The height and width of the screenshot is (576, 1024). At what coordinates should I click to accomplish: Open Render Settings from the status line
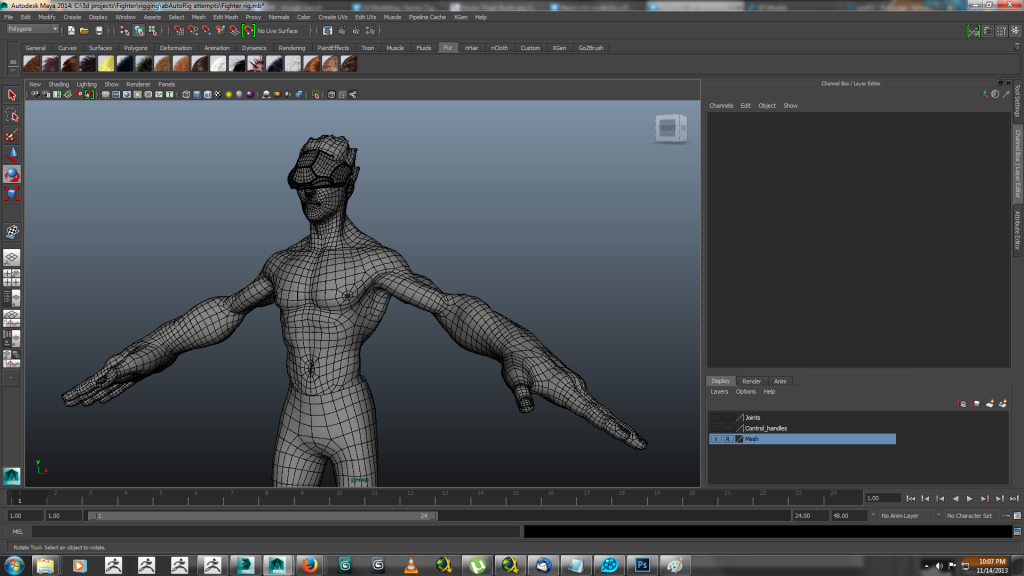[370, 32]
